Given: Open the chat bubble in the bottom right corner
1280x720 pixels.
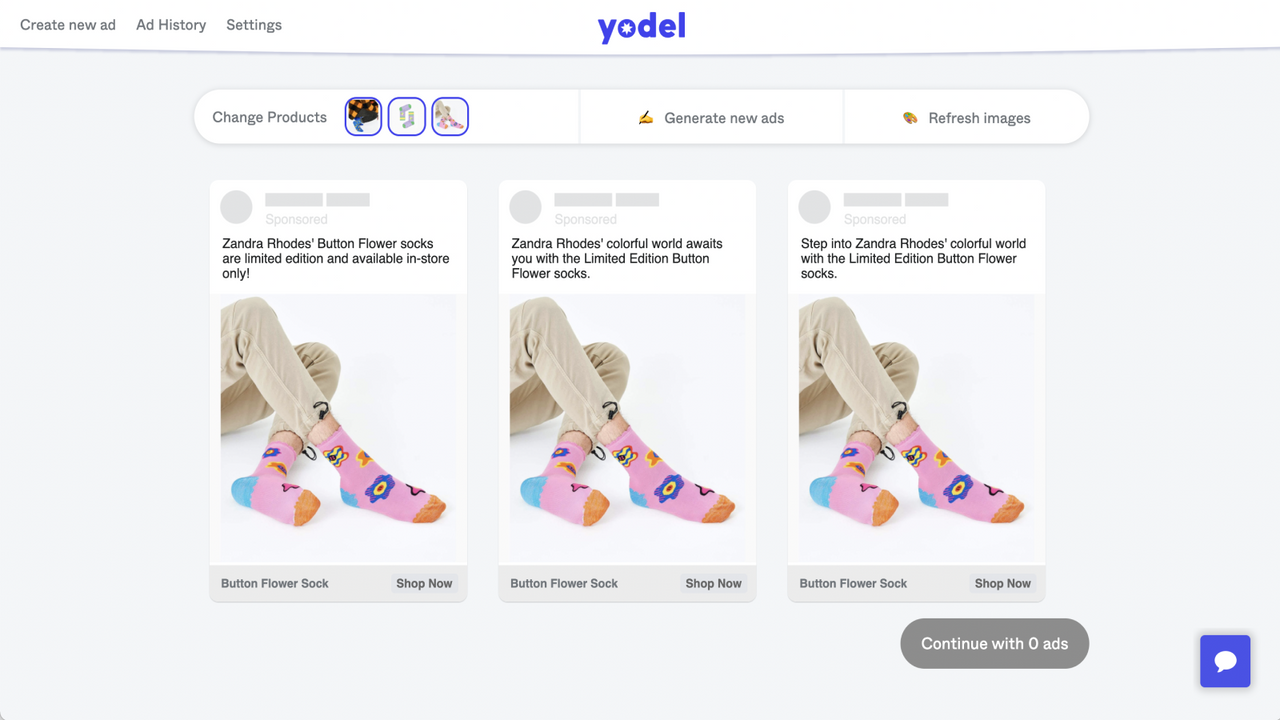Looking at the screenshot, I should tap(1225, 661).
